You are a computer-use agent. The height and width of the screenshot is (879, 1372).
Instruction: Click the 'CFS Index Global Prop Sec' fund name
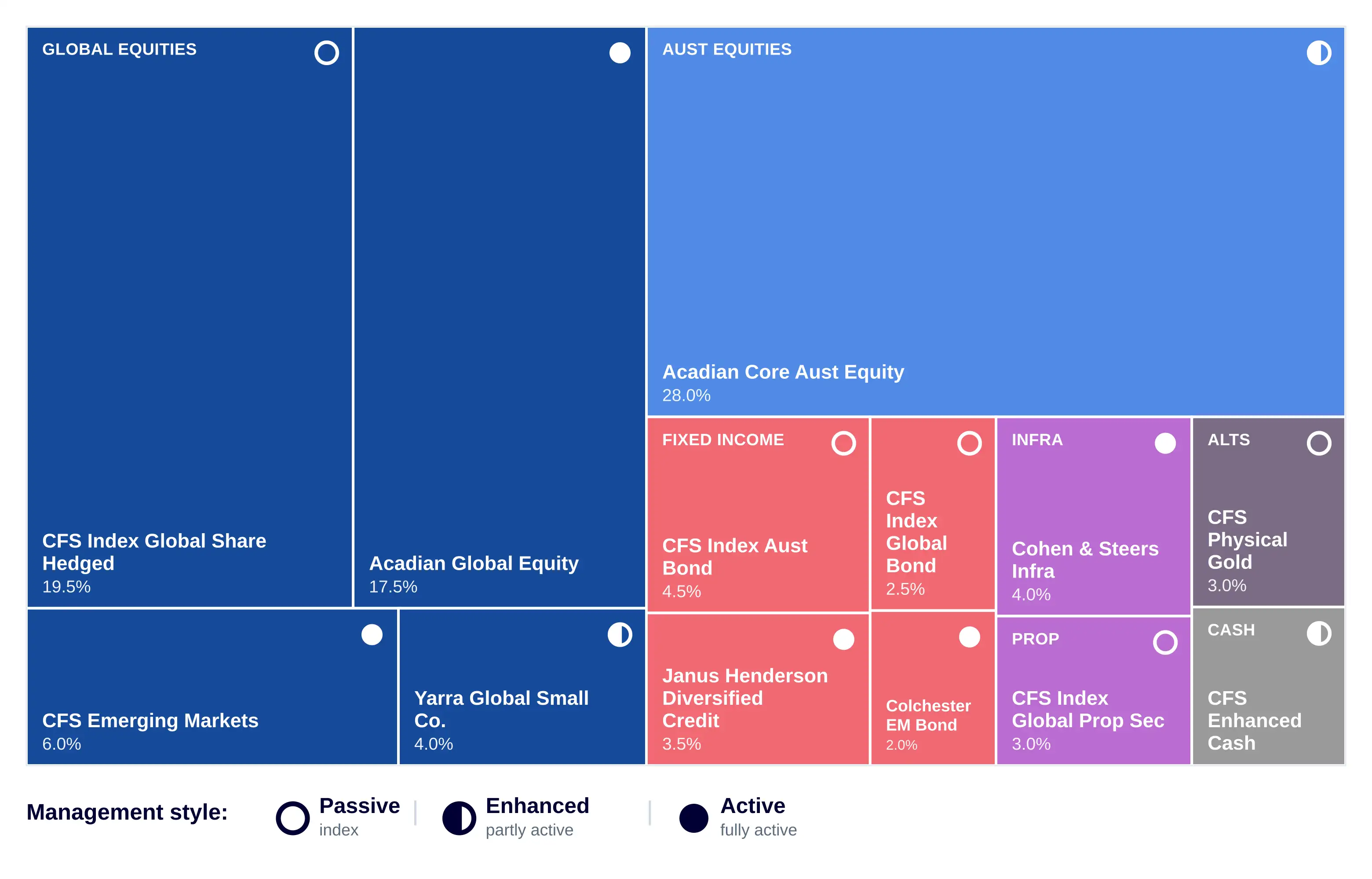(x=1088, y=710)
